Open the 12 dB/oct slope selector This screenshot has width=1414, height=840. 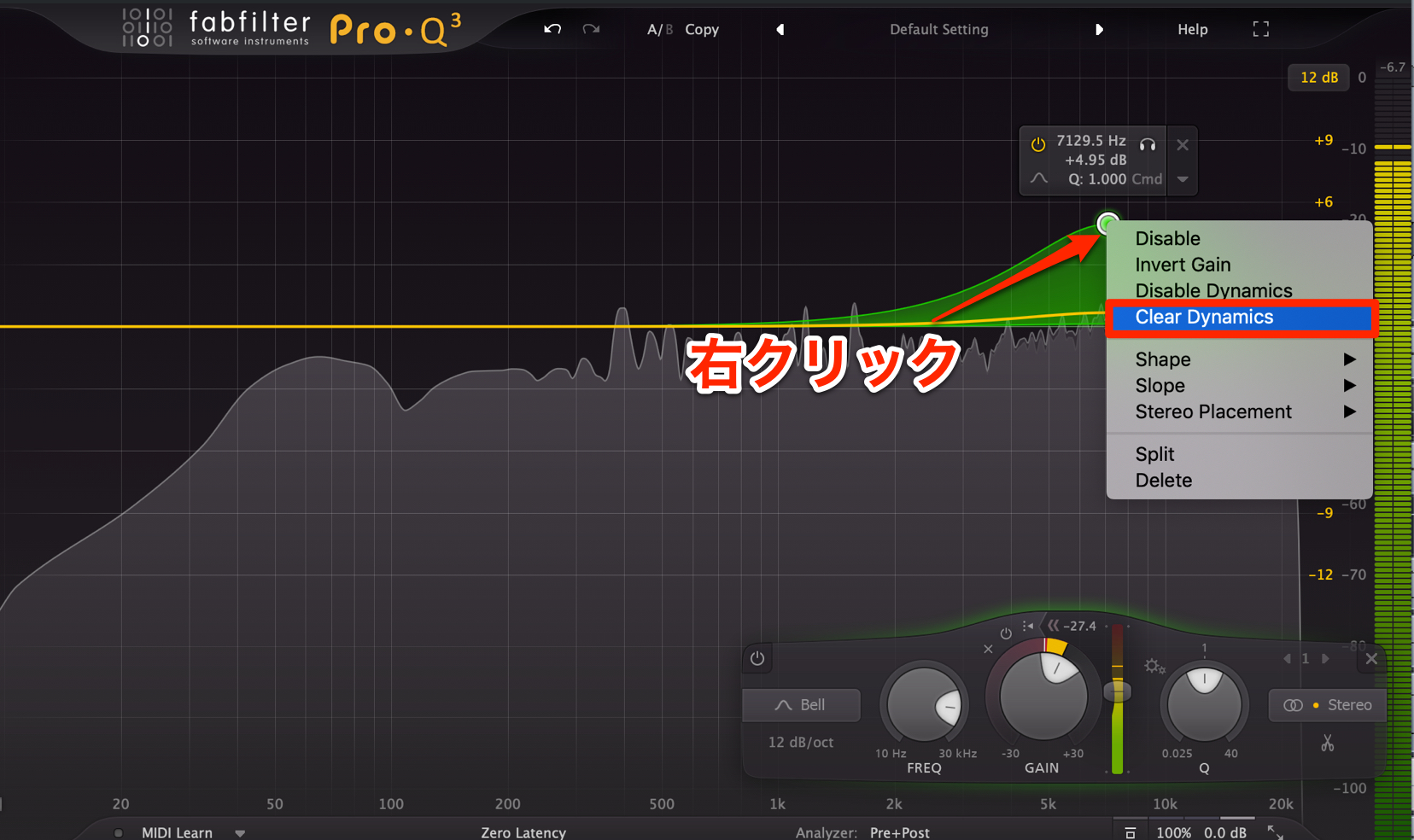801,743
